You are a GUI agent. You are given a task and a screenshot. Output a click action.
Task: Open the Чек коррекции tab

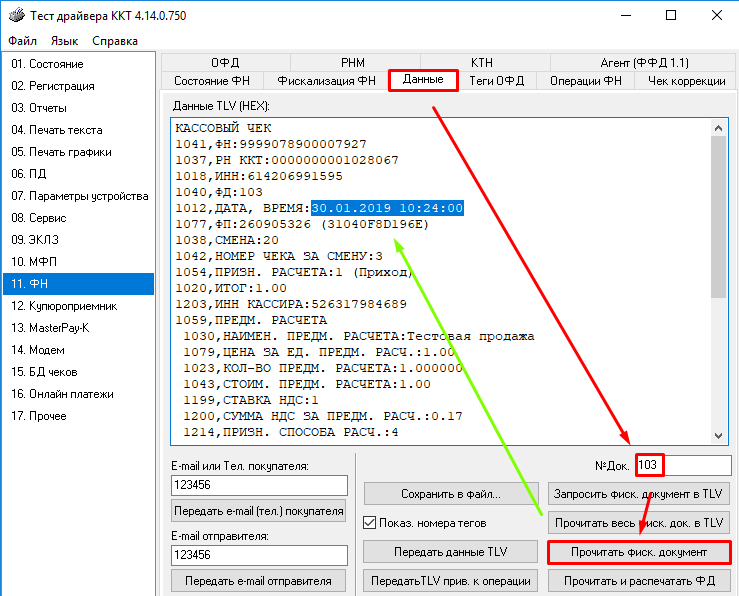686,81
